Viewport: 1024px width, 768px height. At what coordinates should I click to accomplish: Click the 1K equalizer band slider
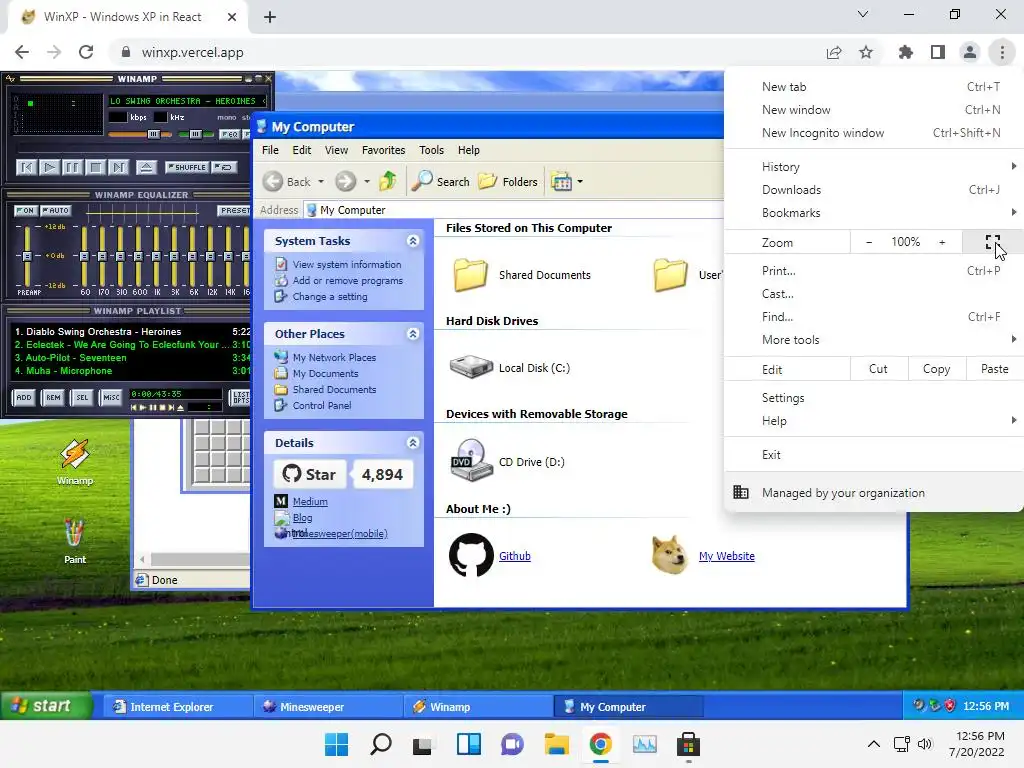157,255
